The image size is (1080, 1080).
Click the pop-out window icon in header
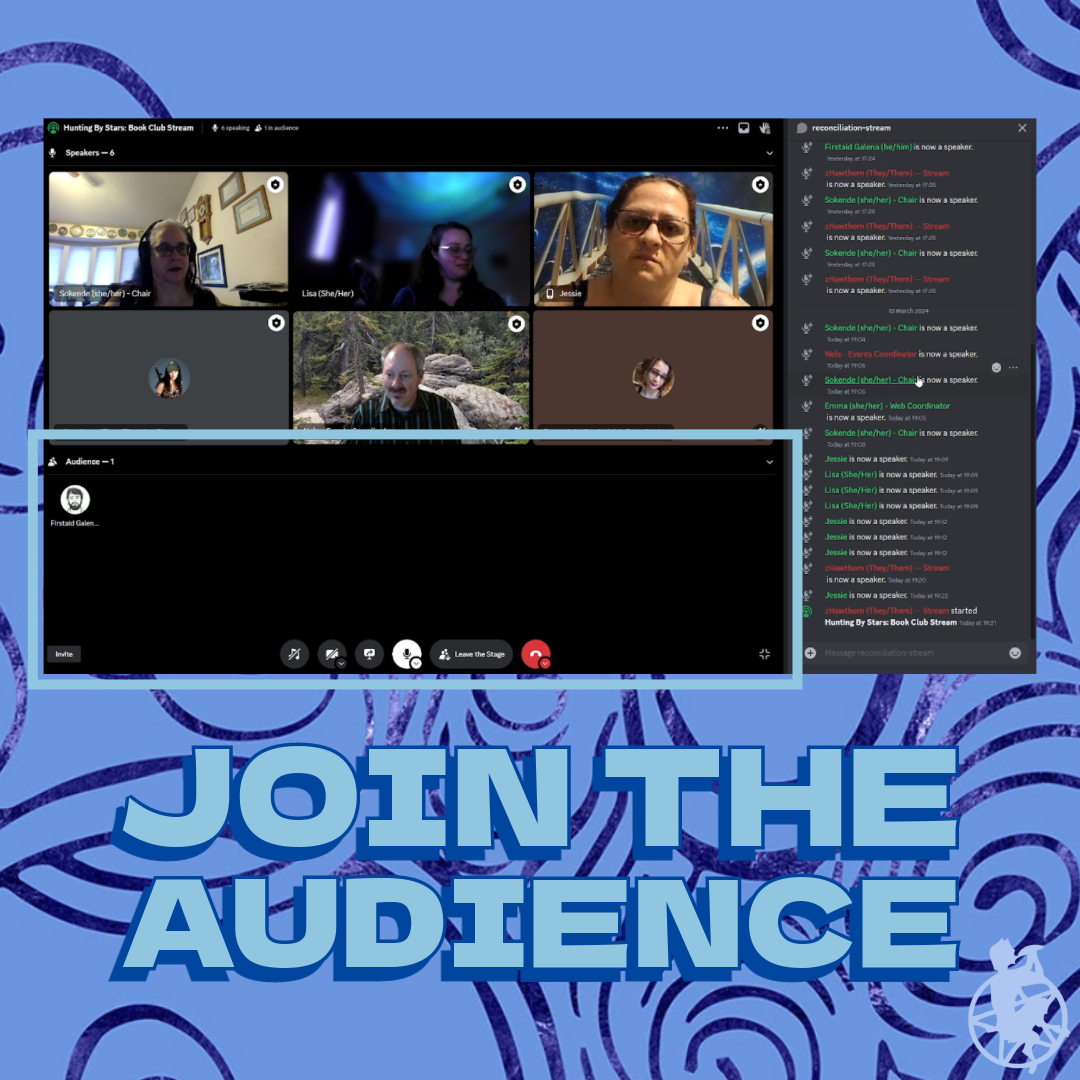(x=744, y=128)
